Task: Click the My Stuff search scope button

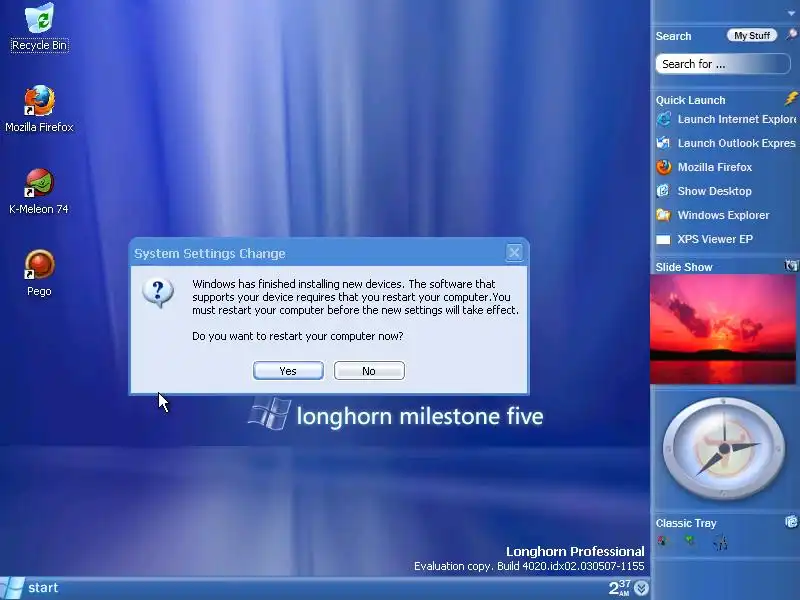Action: pos(752,35)
